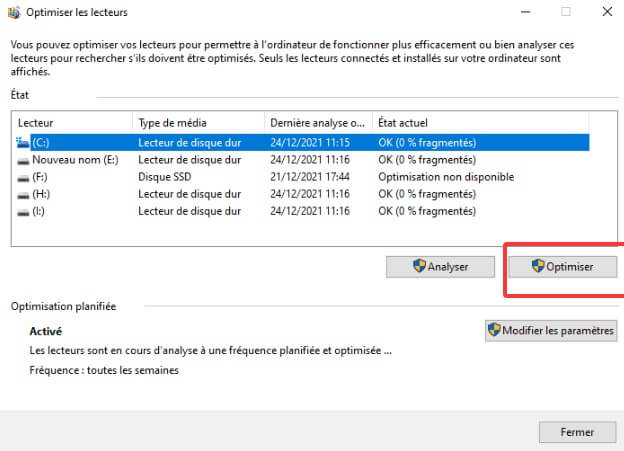624x451 pixels.
Task: Select the (H:) drive row
Action: [302, 194]
